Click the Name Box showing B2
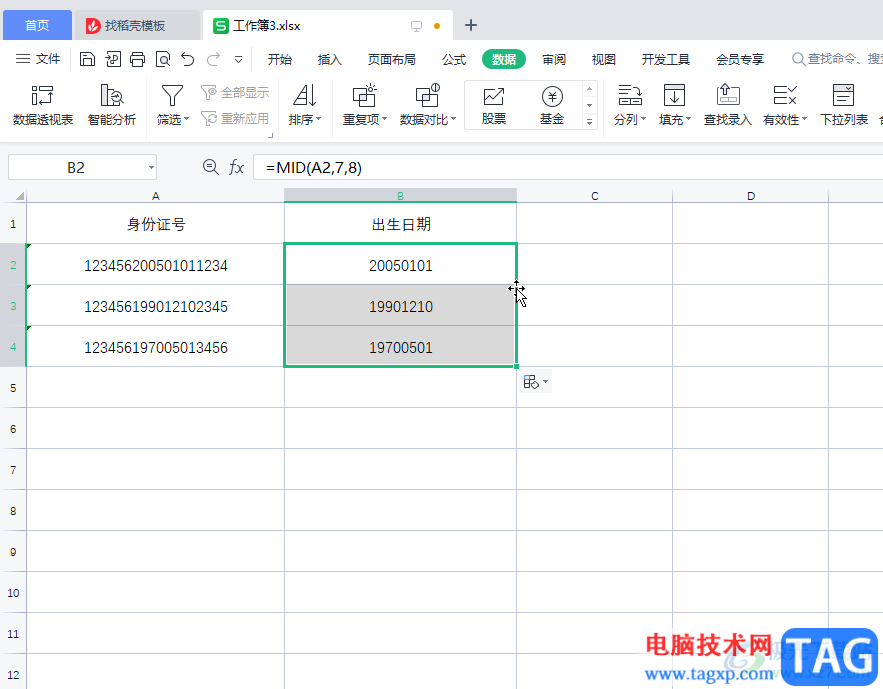 [76, 168]
